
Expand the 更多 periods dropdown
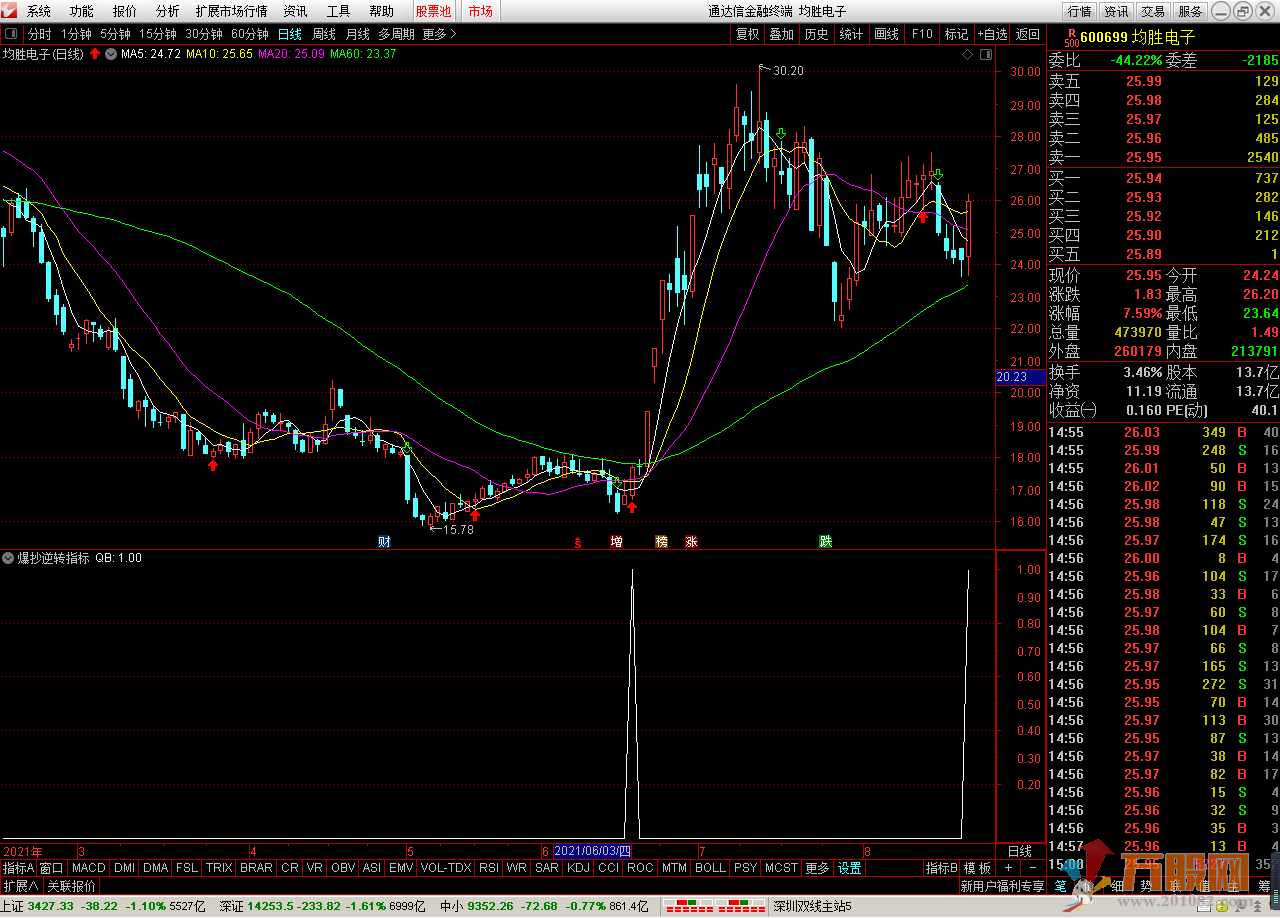click(439, 34)
